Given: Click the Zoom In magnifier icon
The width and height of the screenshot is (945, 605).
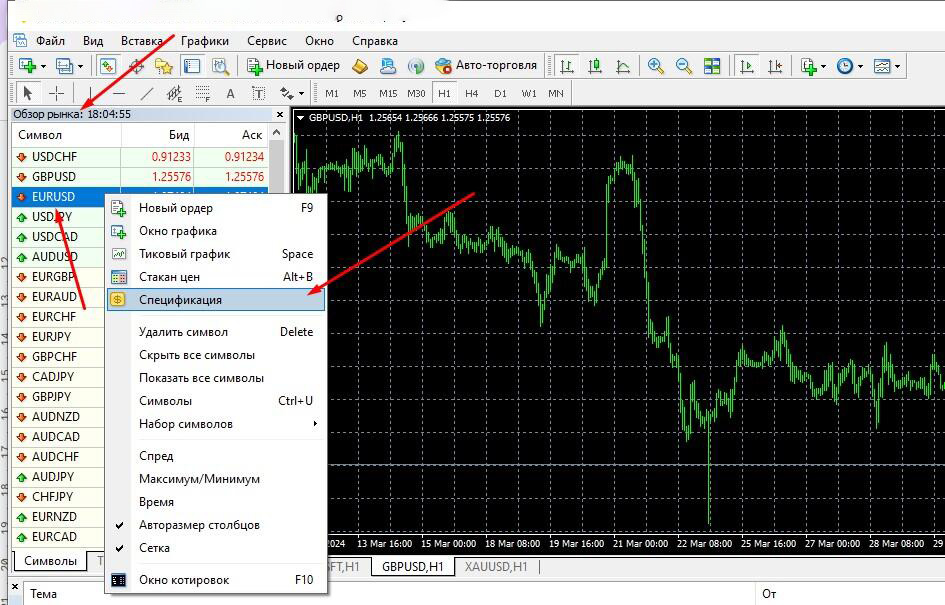Looking at the screenshot, I should (655, 66).
